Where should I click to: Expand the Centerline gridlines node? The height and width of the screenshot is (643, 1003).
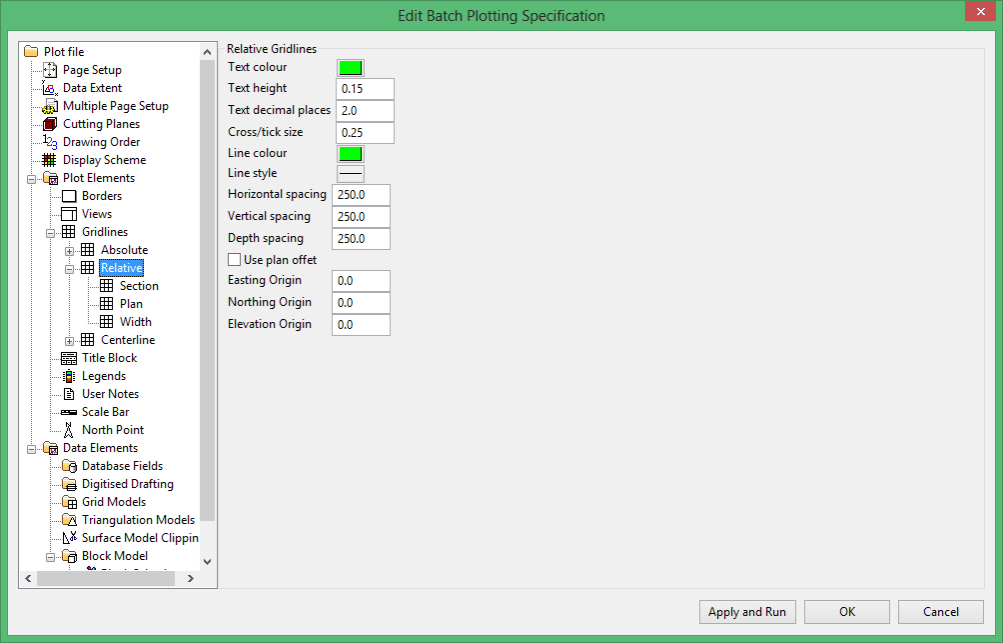pos(69,341)
